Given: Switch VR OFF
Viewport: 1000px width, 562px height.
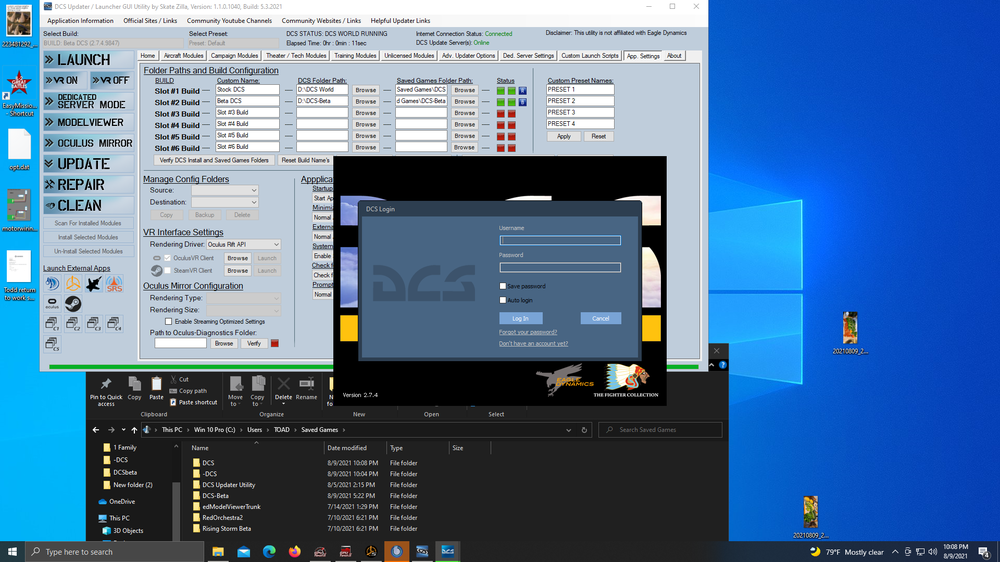Looking at the screenshot, I should point(112,80).
